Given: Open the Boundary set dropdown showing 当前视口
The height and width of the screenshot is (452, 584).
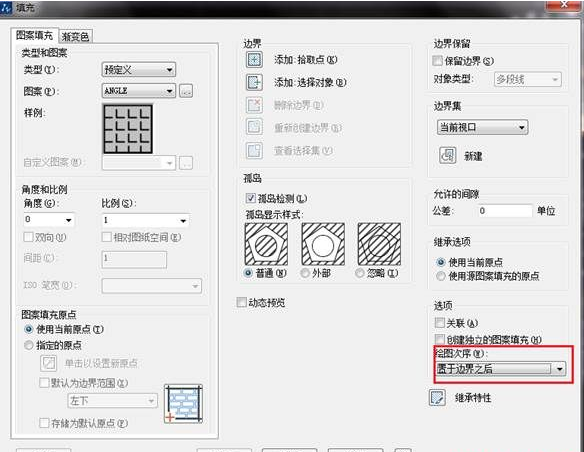Looking at the screenshot, I should [x=482, y=127].
